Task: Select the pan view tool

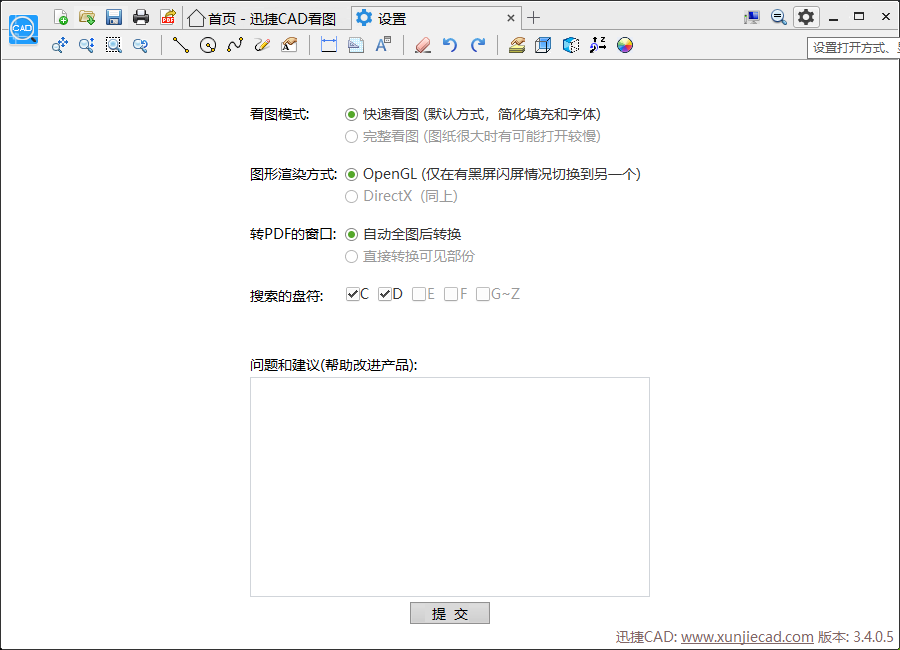Action: [x=60, y=45]
